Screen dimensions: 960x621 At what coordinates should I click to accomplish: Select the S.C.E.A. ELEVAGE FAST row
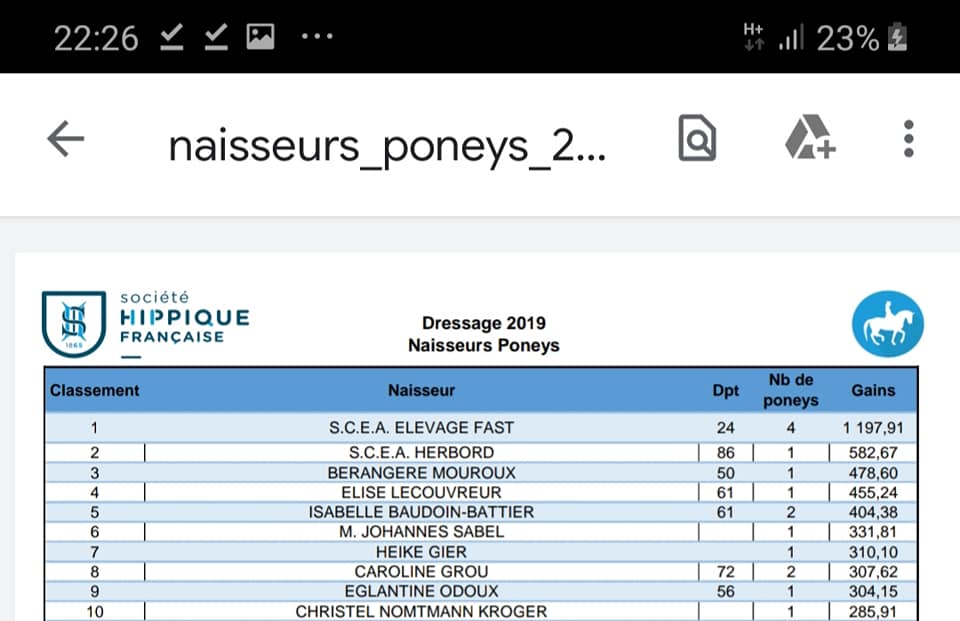[421, 427]
